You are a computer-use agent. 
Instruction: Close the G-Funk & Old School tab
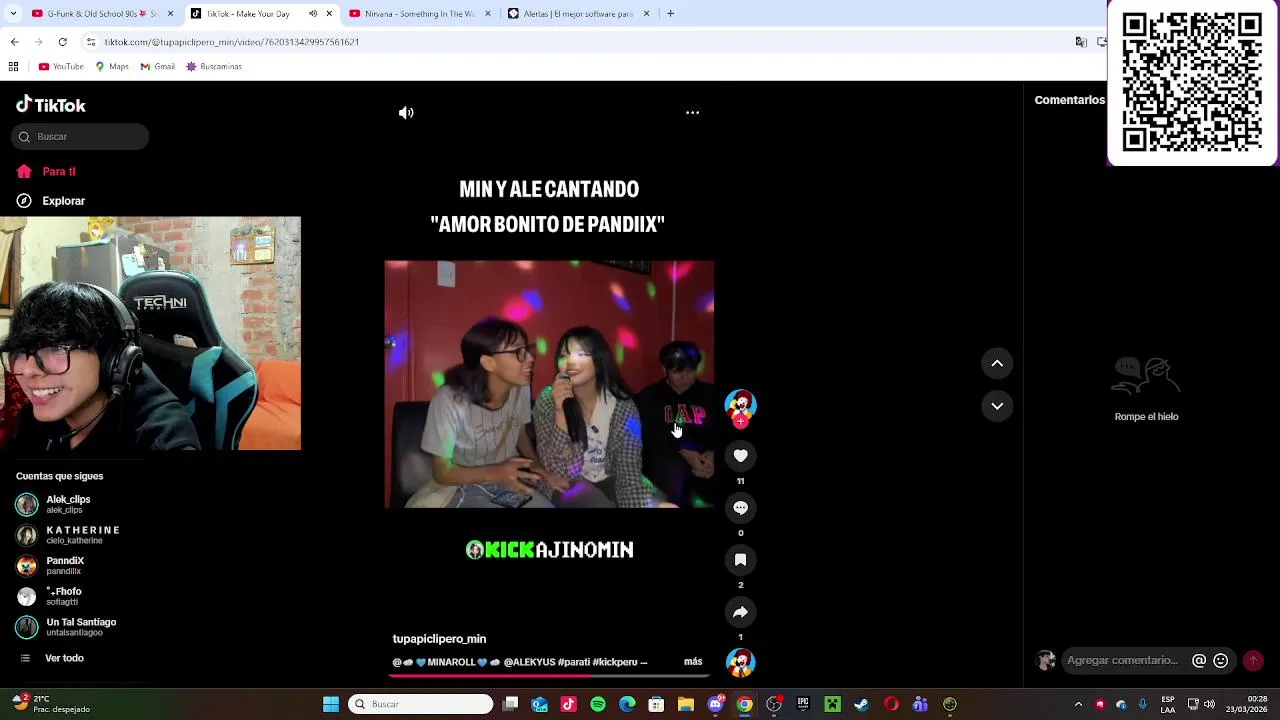pos(170,14)
